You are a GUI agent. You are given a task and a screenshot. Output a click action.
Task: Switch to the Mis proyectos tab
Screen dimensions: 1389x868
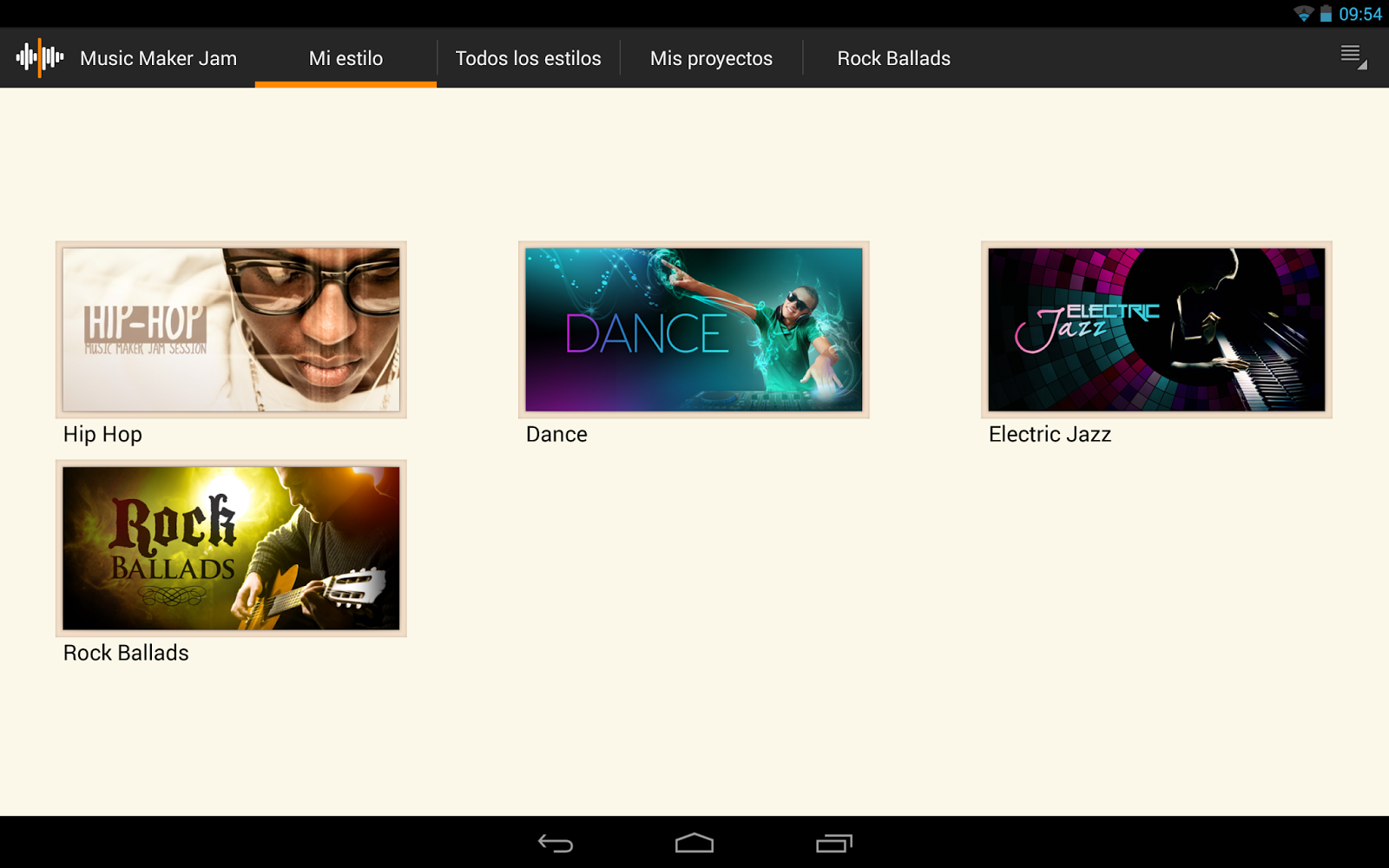(x=711, y=58)
